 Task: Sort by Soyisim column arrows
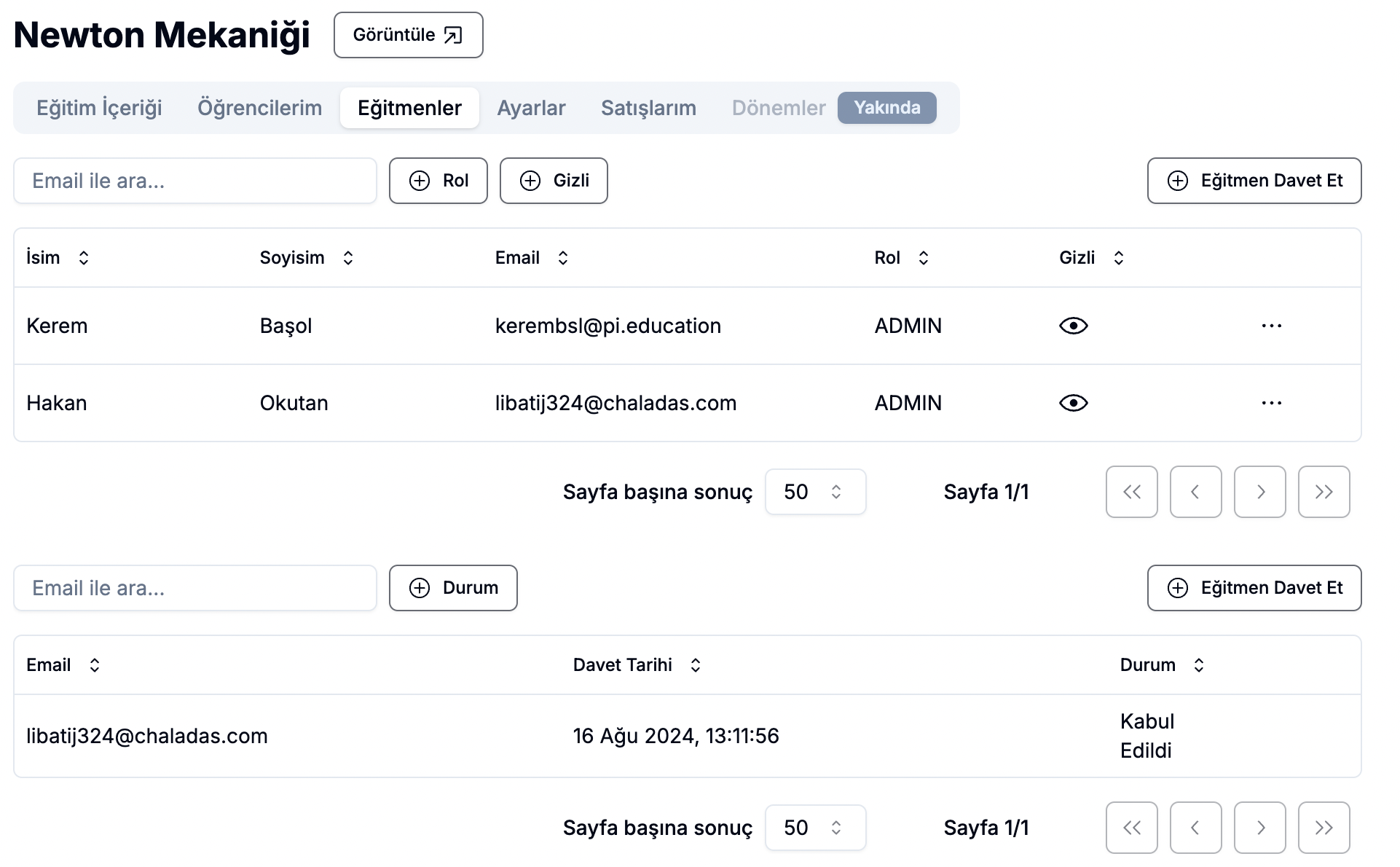(x=348, y=258)
